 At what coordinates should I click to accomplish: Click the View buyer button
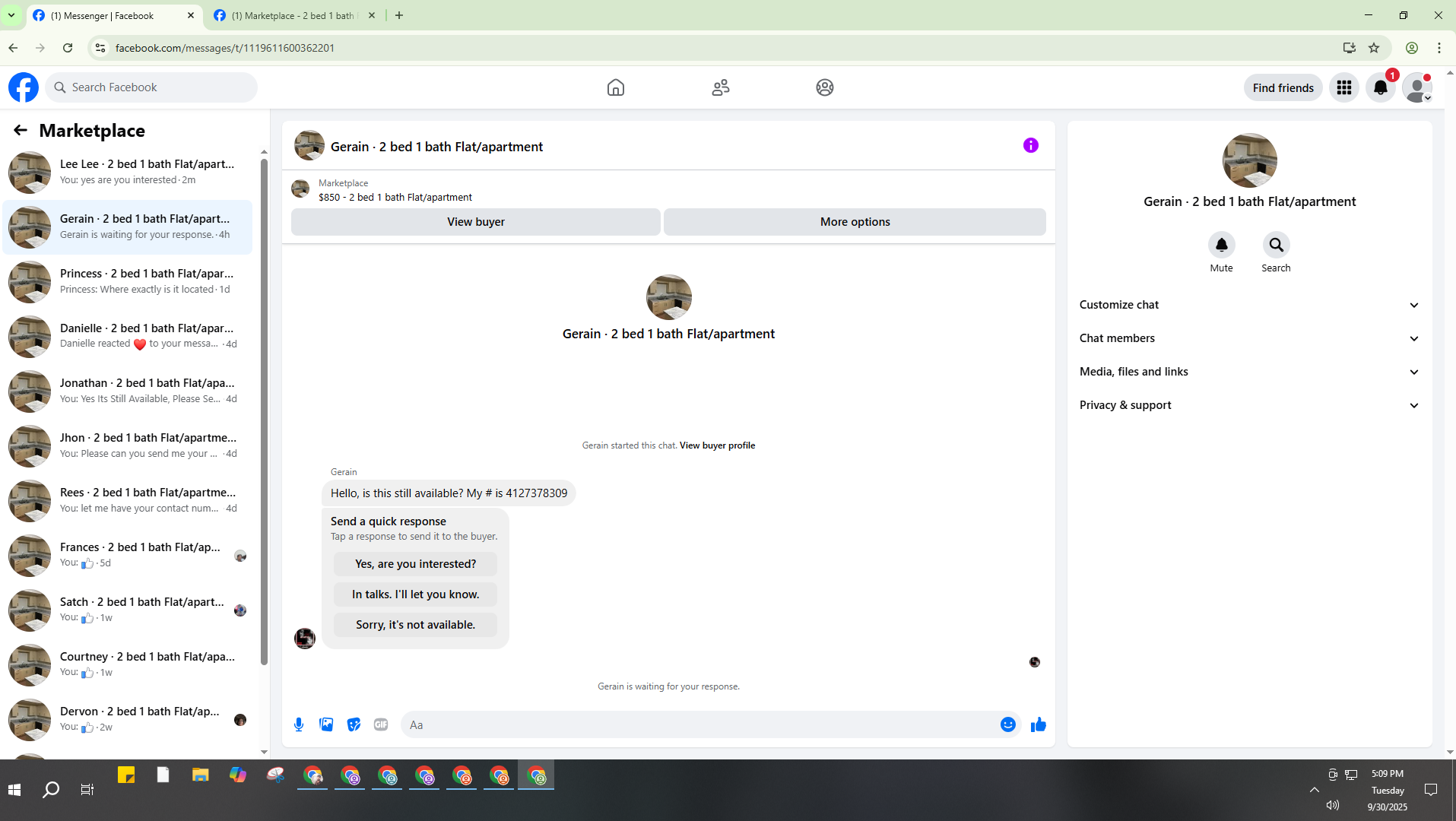click(x=476, y=222)
